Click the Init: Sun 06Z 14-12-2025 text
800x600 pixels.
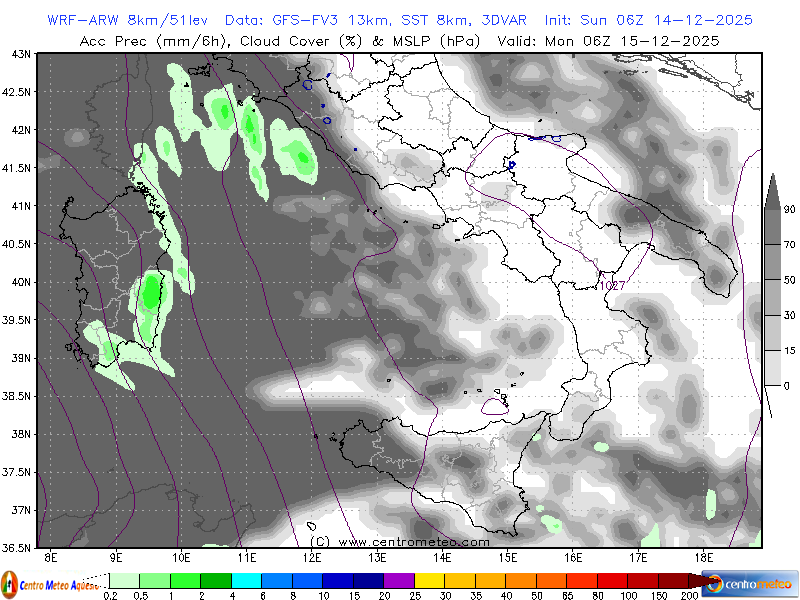point(648,20)
